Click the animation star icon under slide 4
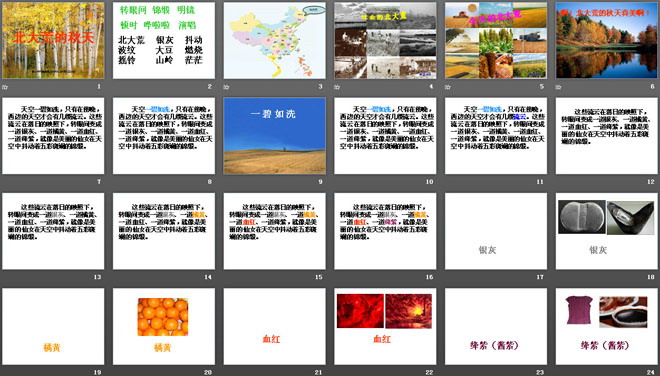The width and height of the screenshot is (660, 376). coord(337,87)
